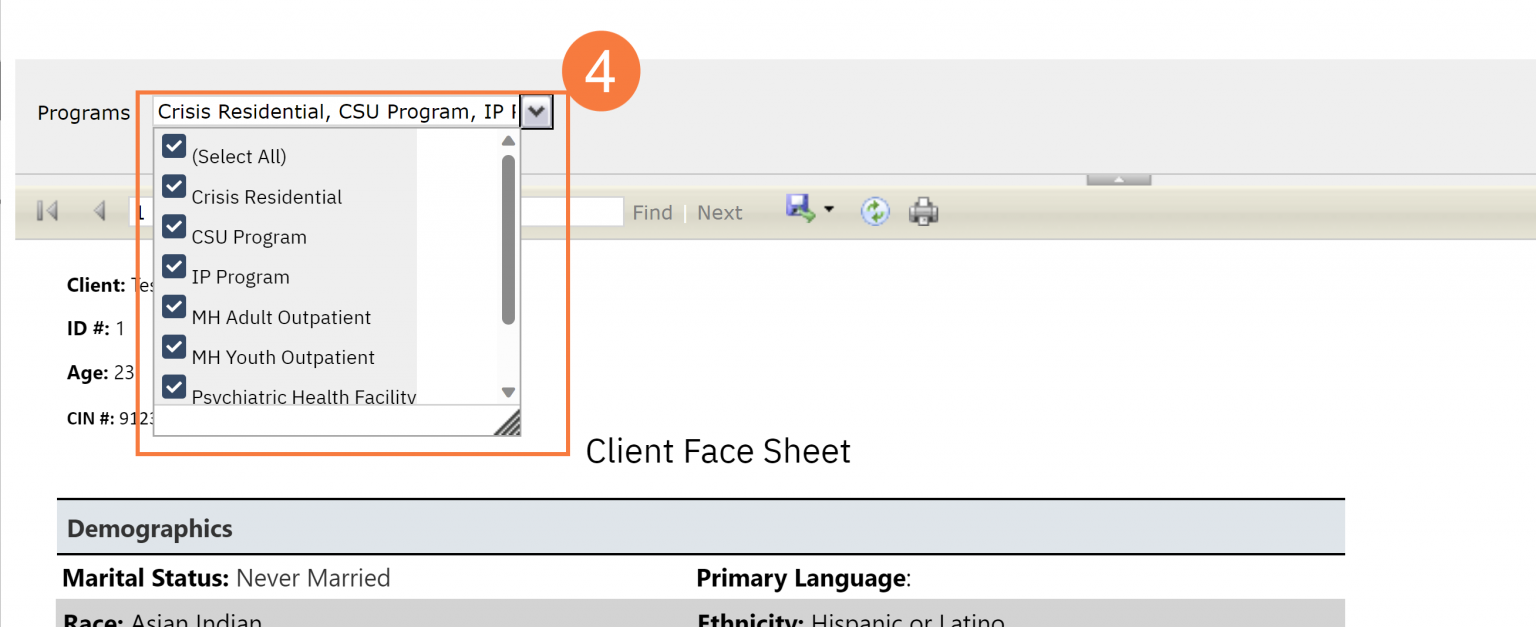Image resolution: width=1536 pixels, height=627 pixels.
Task: Uncheck Psychiatric Health Facility
Action: 174,387
